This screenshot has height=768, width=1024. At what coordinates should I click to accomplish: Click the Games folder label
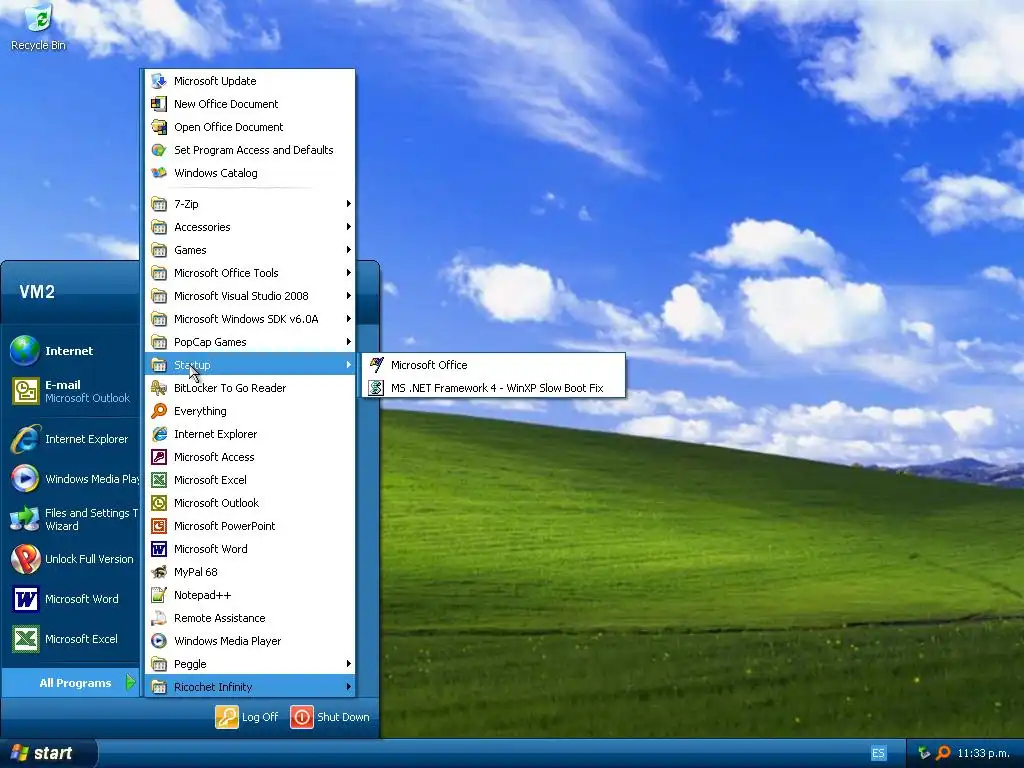point(190,250)
